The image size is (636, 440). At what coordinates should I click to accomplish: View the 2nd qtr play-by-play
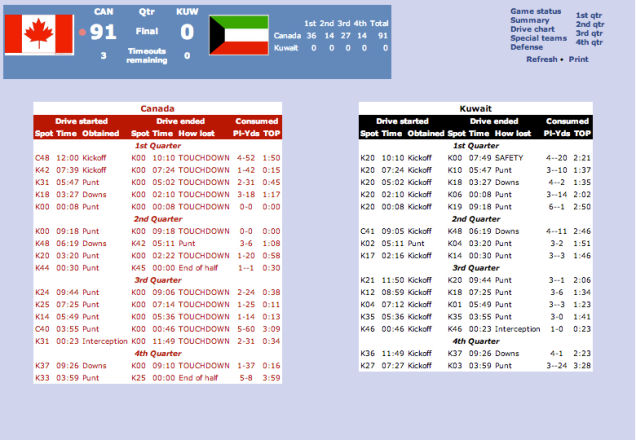(589, 24)
